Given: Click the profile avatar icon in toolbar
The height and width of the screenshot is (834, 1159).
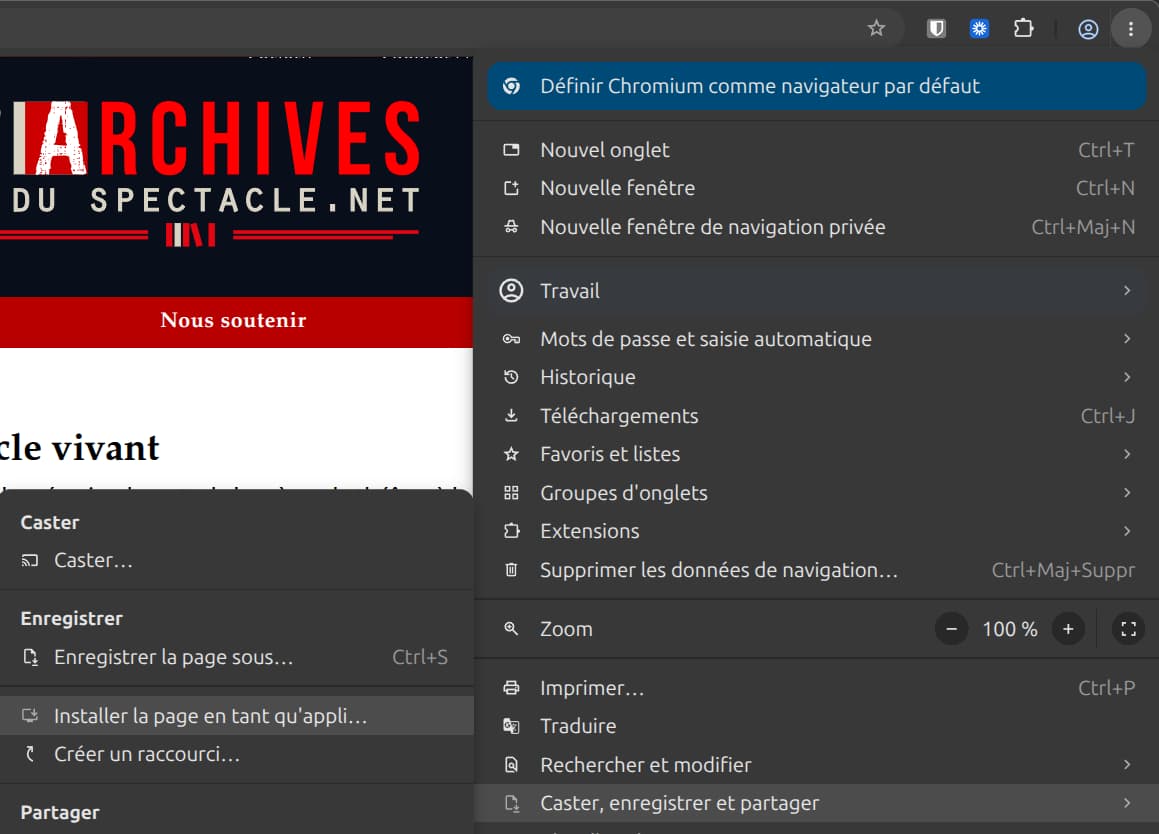Looking at the screenshot, I should (x=1087, y=29).
